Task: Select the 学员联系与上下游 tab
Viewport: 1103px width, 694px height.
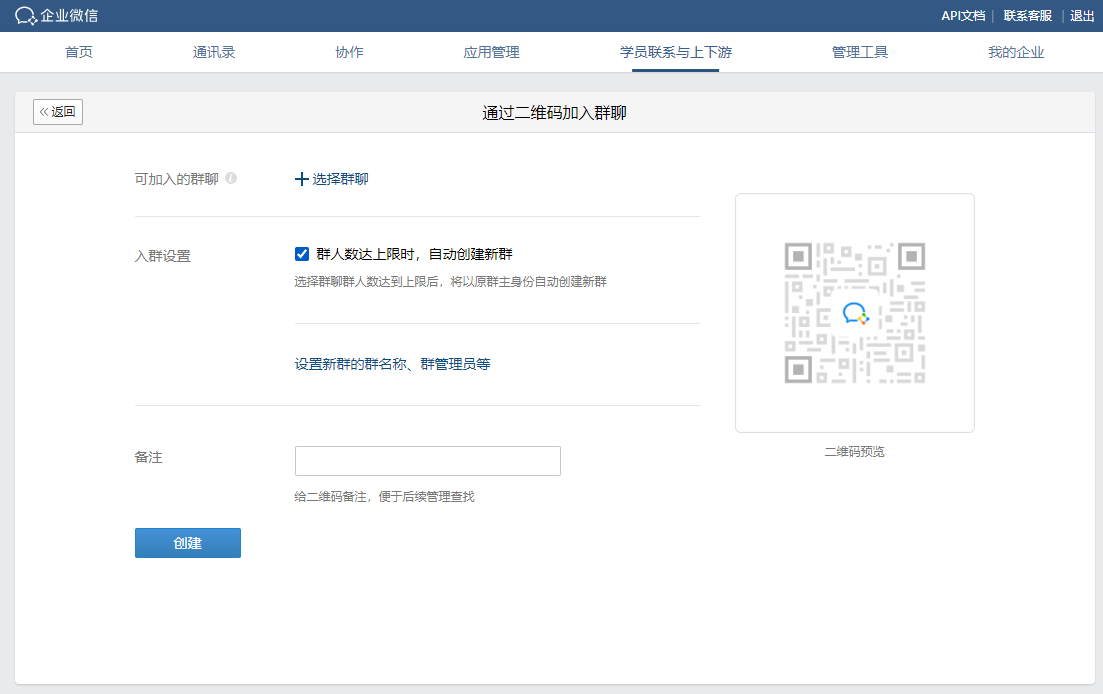Action: [675, 52]
